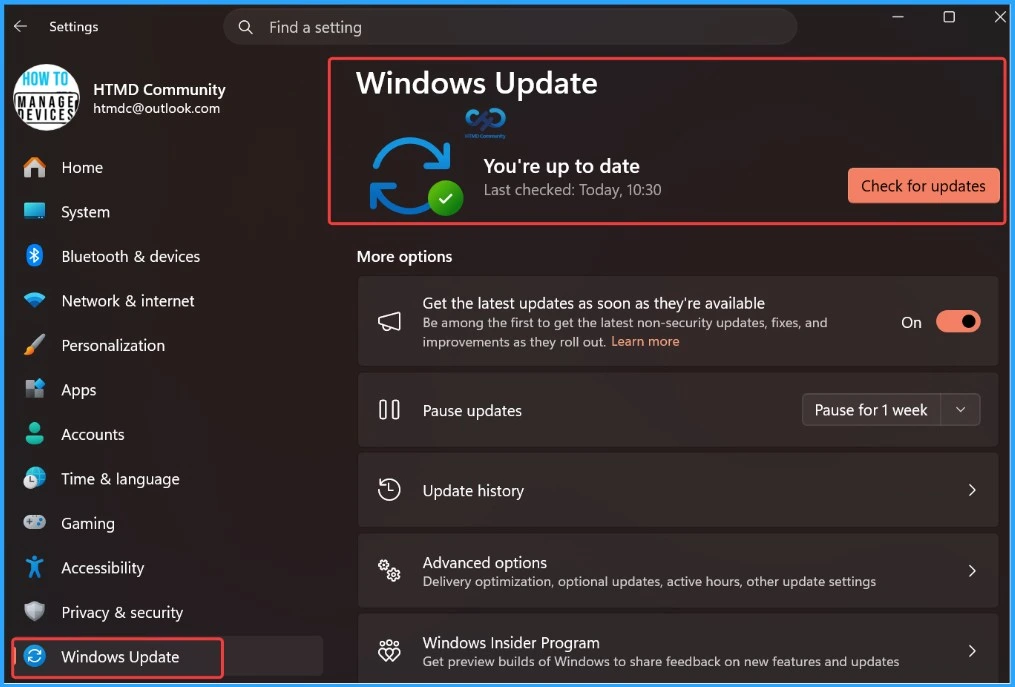Click the Find a setting search box
1015x687 pixels.
(510, 27)
